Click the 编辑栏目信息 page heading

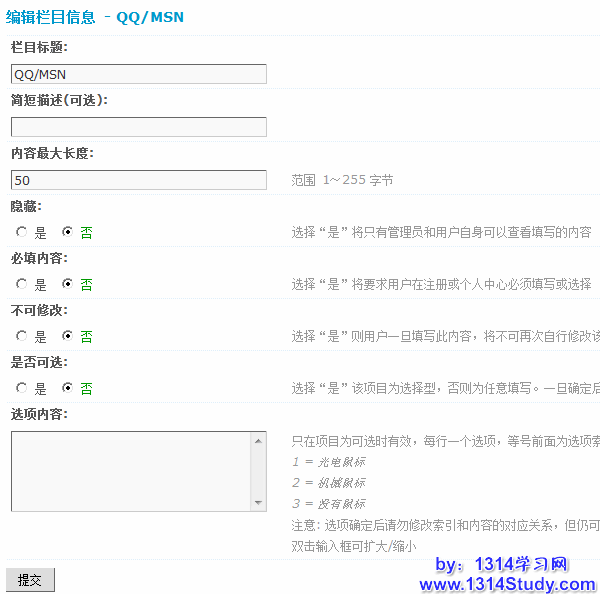point(51,17)
